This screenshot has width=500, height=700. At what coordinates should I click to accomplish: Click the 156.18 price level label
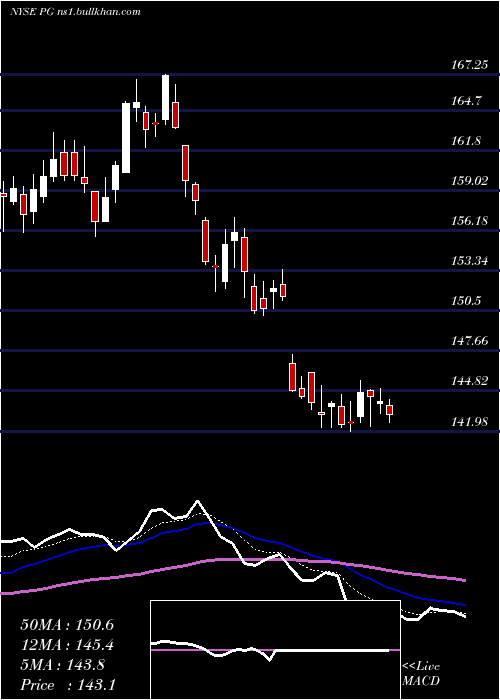(469, 221)
